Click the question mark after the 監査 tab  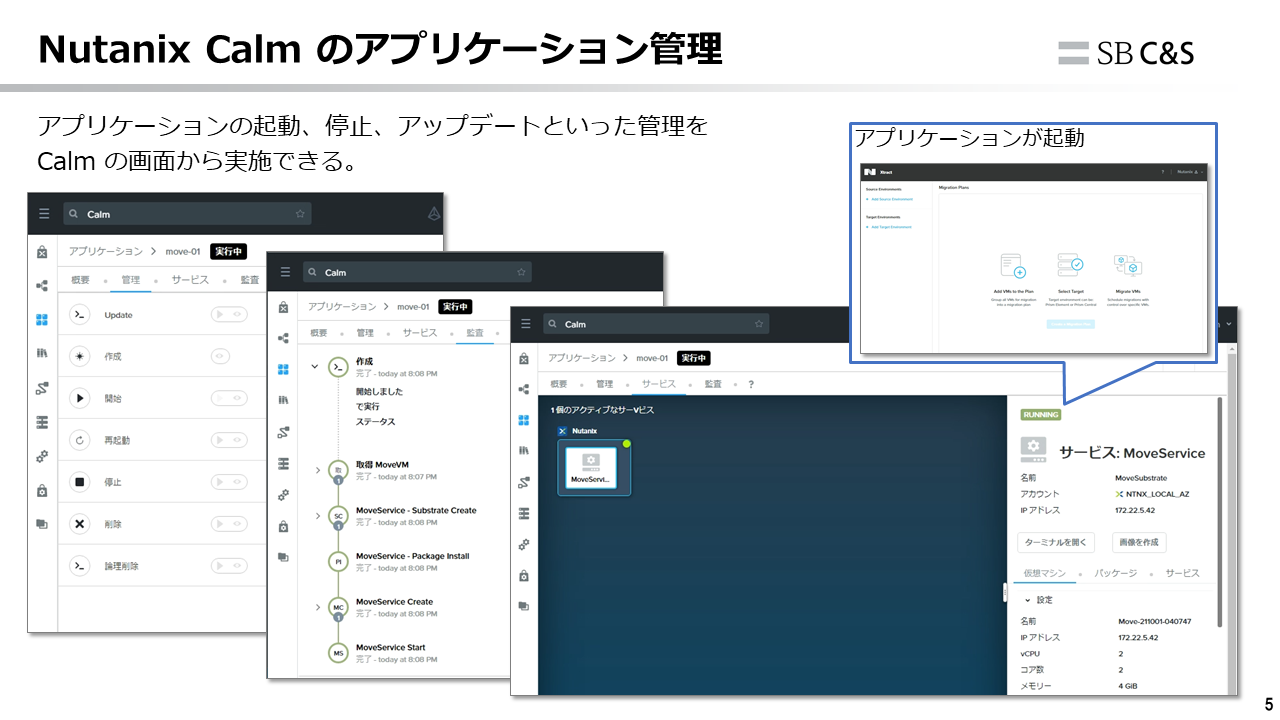click(x=751, y=384)
